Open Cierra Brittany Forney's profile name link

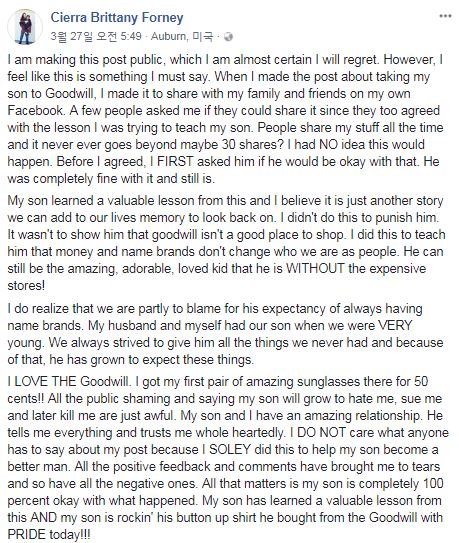point(117,17)
